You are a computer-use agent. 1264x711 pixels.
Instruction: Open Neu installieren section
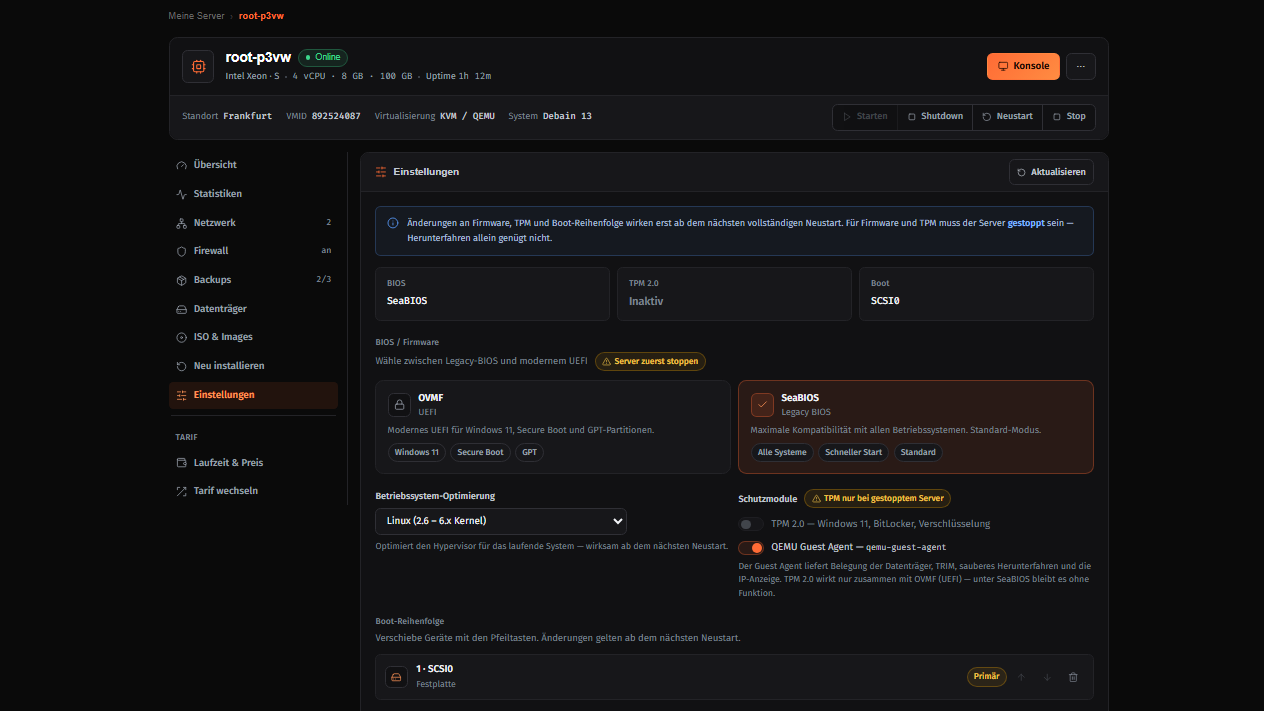(x=253, y=366)
